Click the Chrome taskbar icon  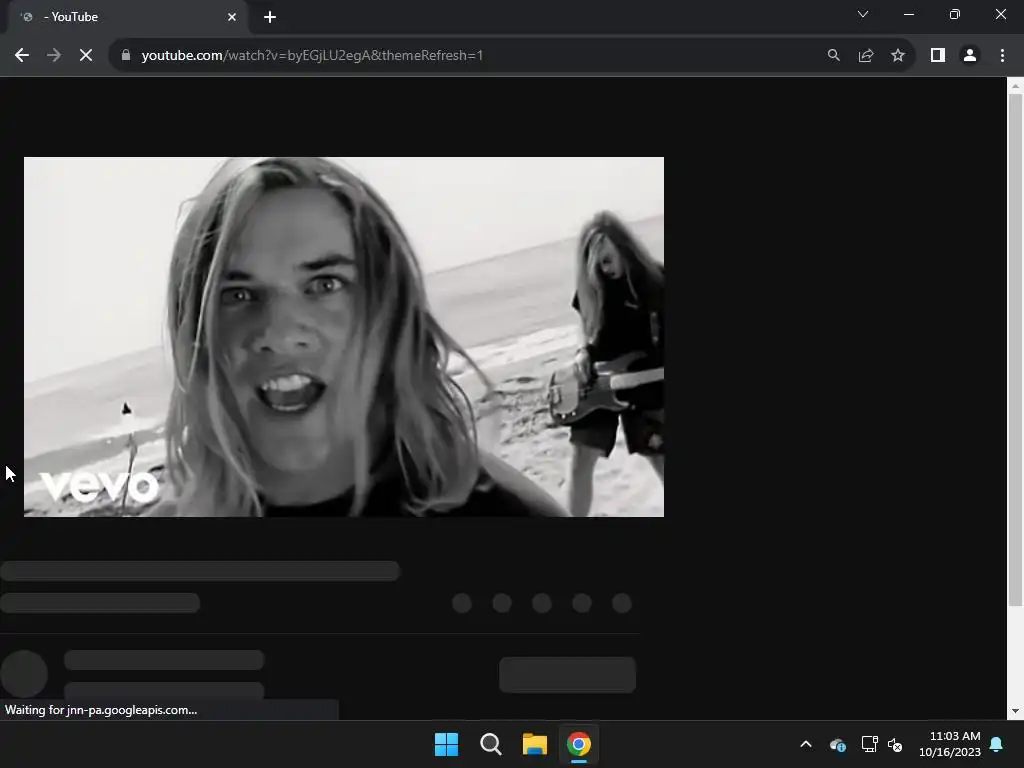[x=579, y=744]
